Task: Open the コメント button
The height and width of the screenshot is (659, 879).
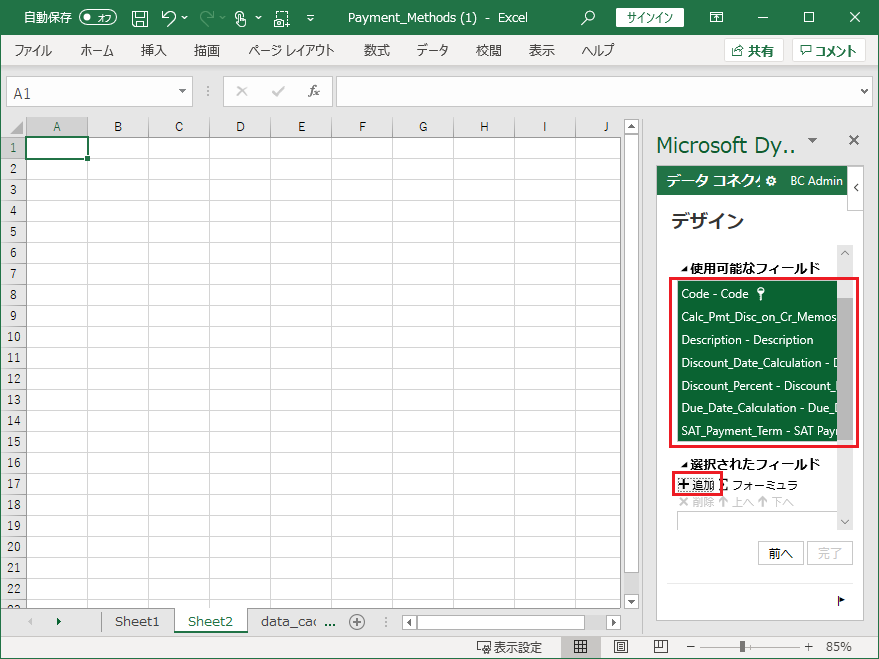Action: pos(829,50)
